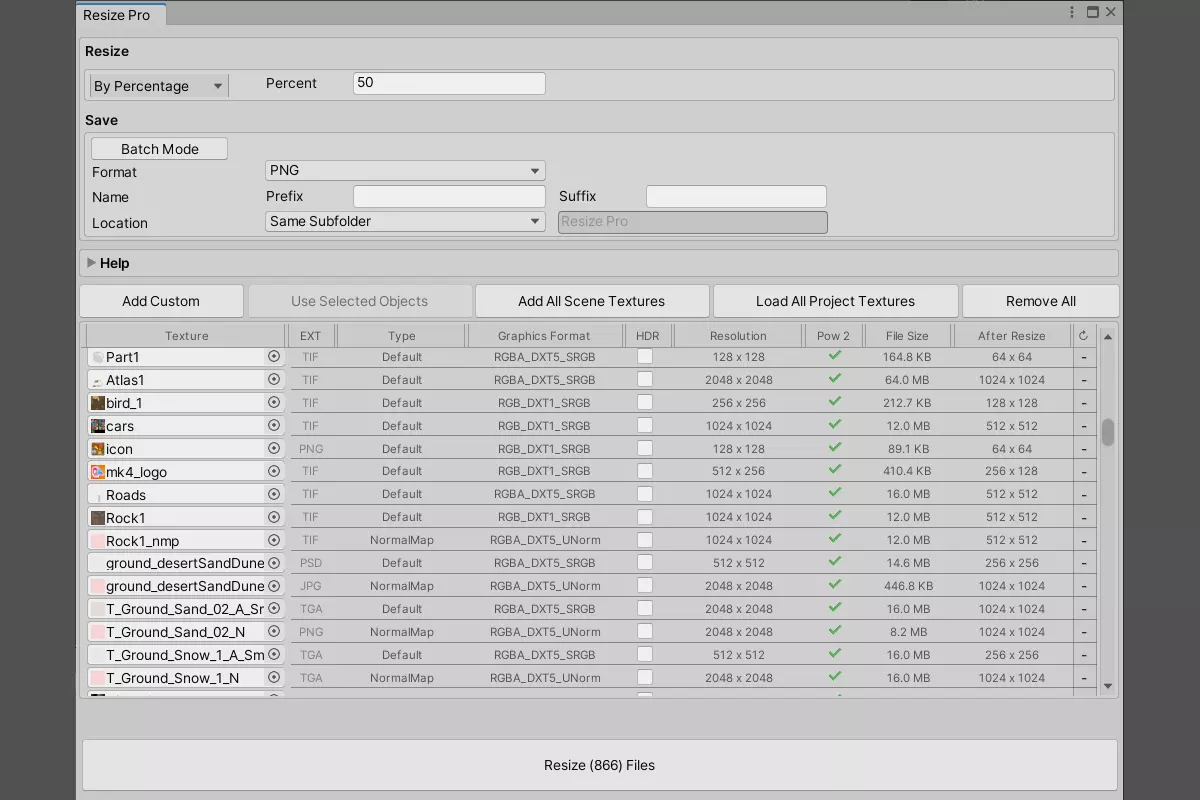The height and width of the screenshot is (800, 1200).
Task: Open object picker for T_Ground_Sand_02_N texture
Action: pyautogui.click(x=274, y=632)
